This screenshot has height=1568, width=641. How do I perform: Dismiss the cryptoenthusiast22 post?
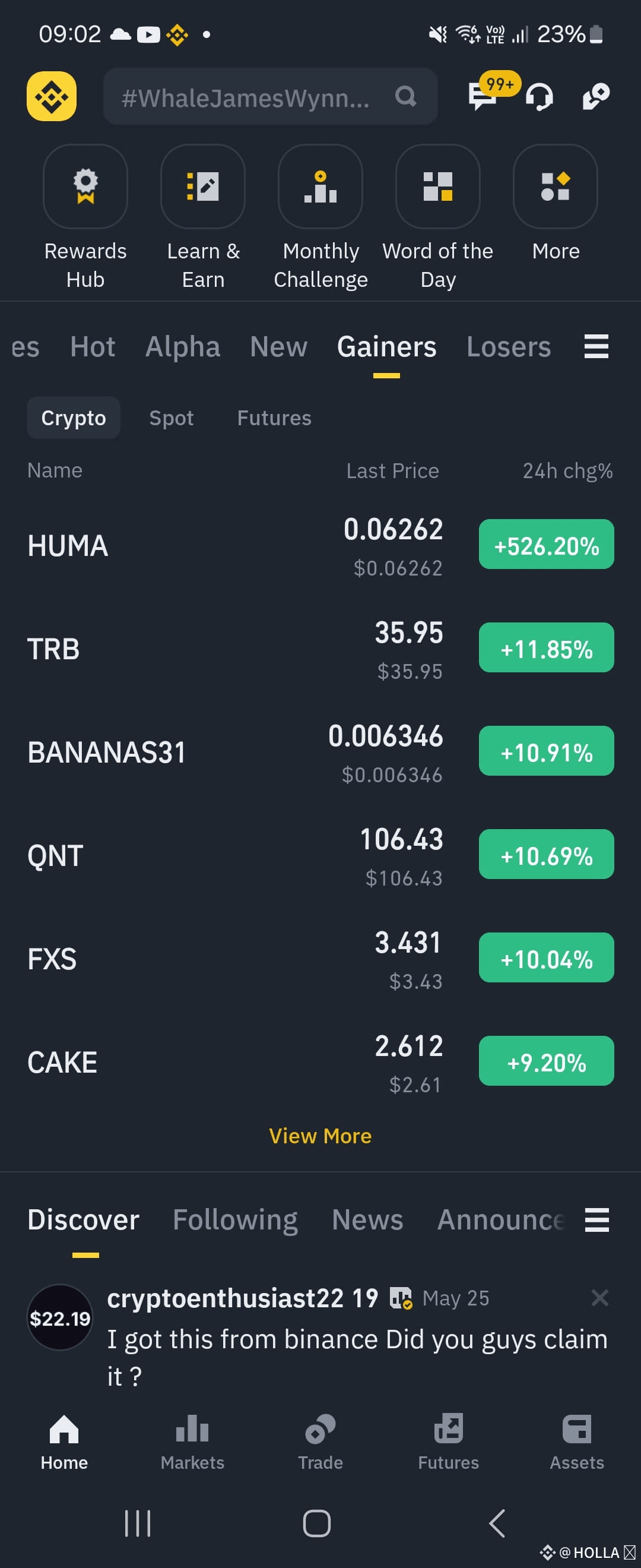coord(600,1298)
